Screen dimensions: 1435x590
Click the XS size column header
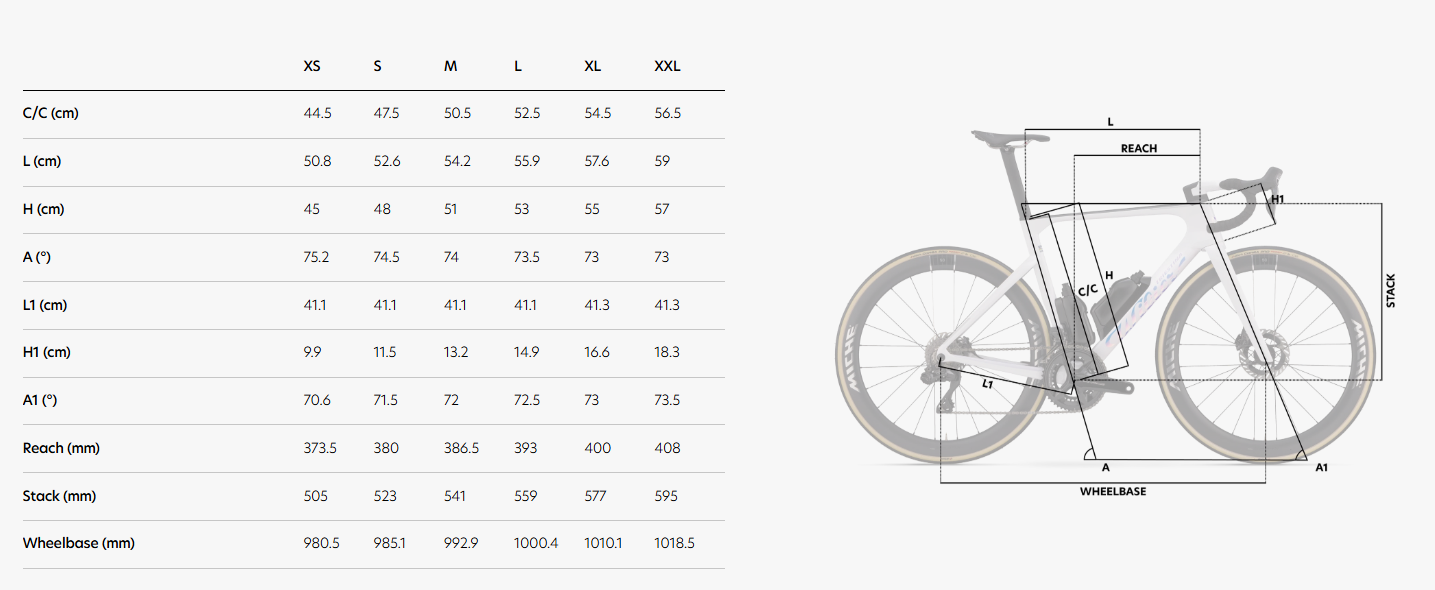pos(312,66)
